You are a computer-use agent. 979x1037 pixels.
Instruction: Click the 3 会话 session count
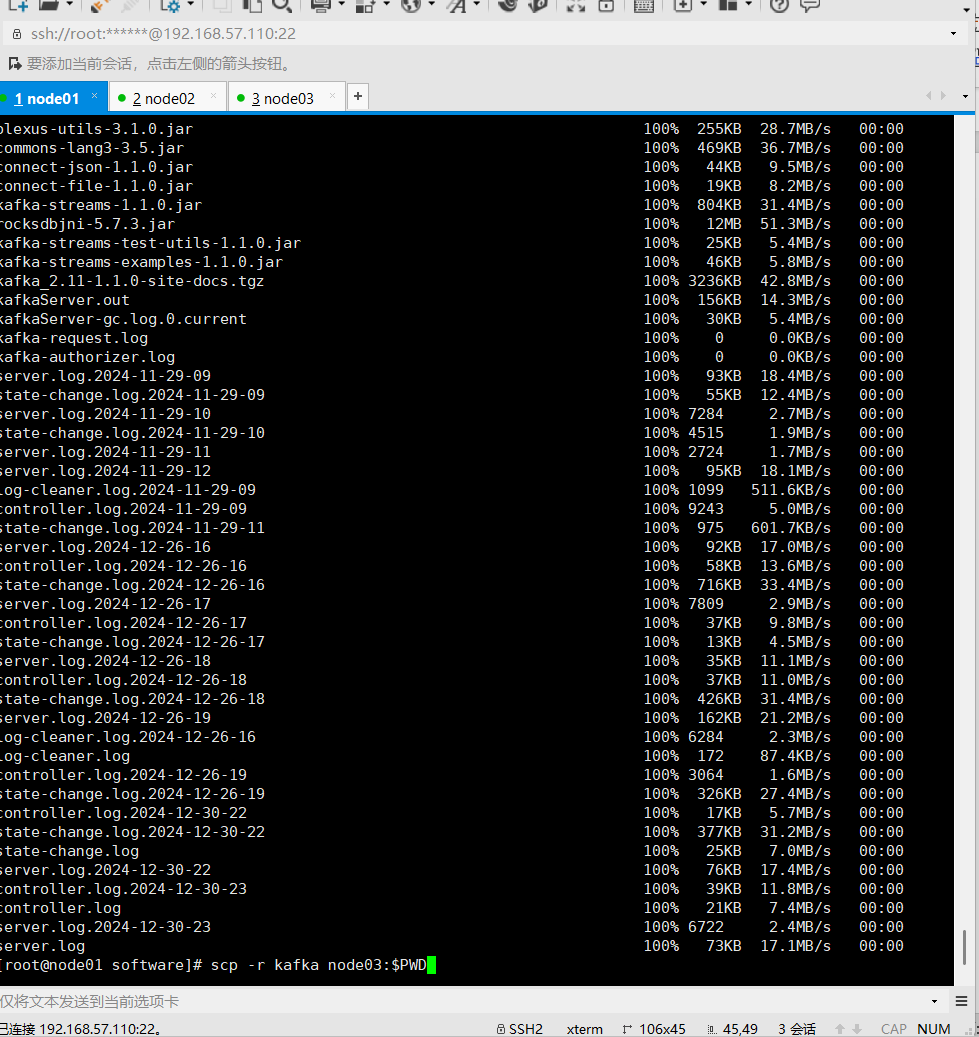(796, 1029)
